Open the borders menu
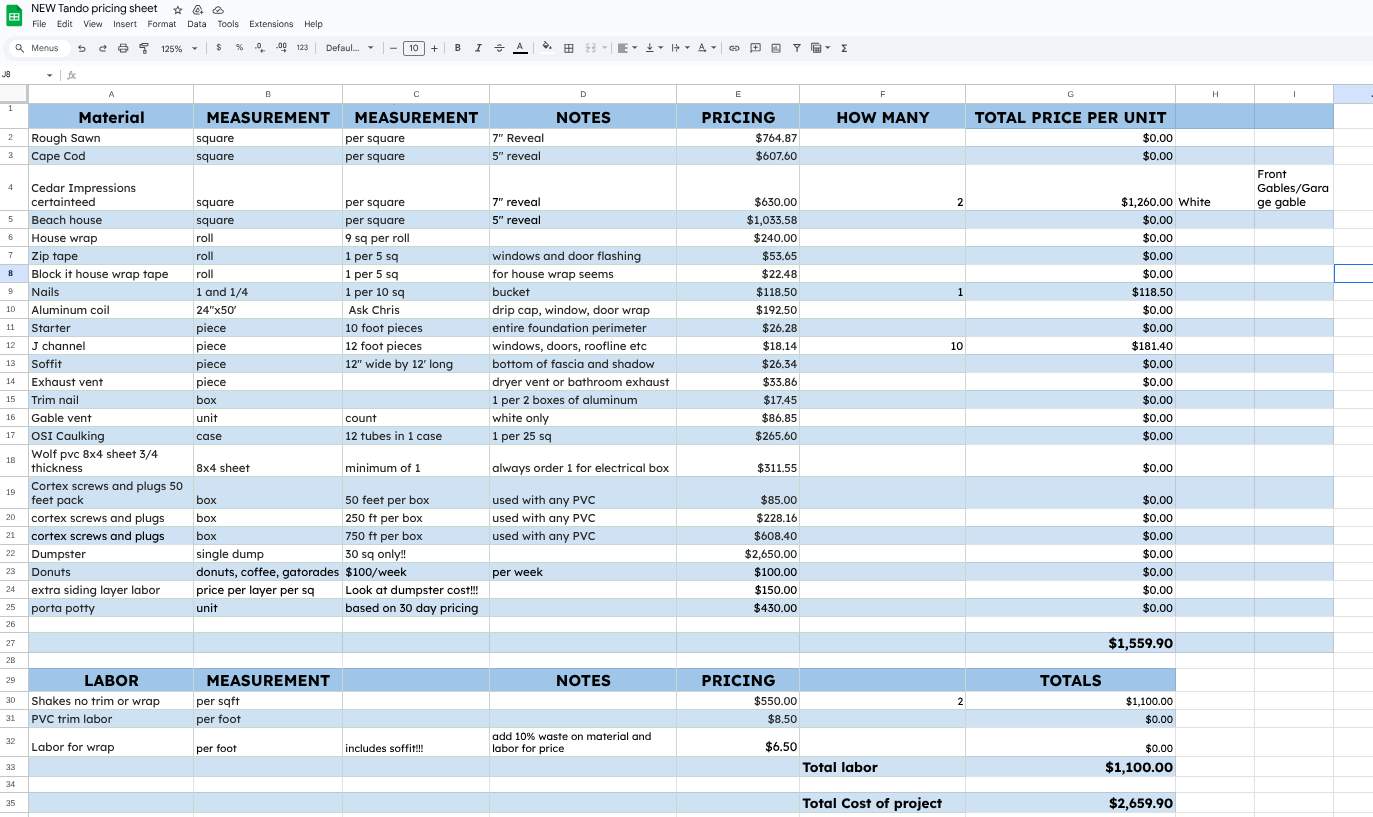 click(x=568, y=48)
